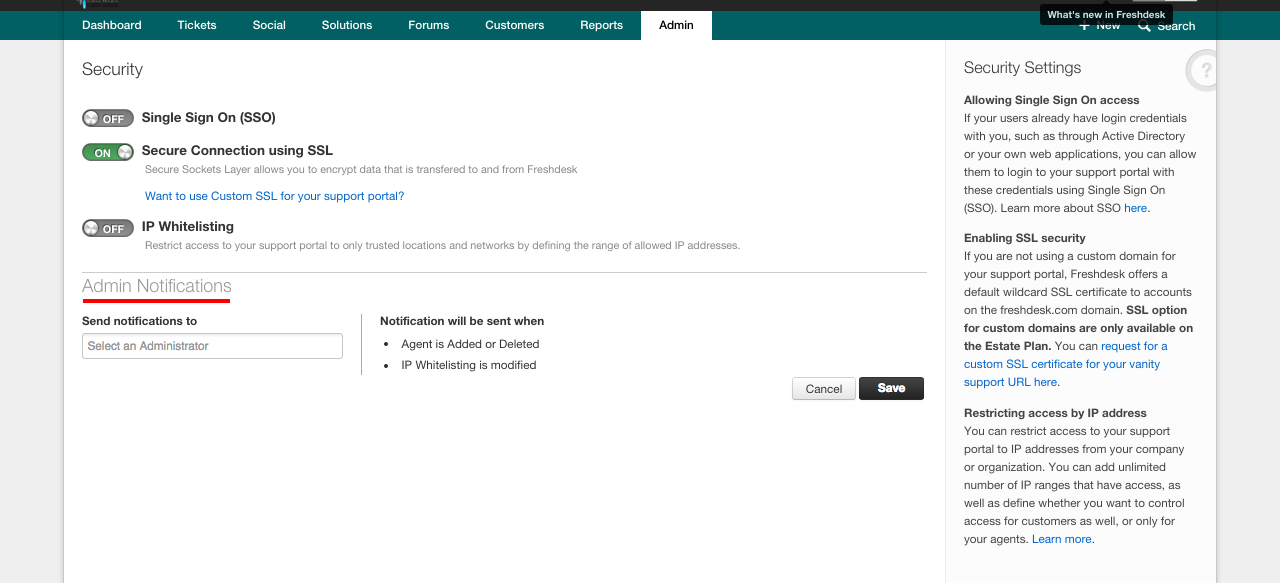This screenshot has width=1280, height=583.
Task: Turn off Secure Connection using SSL
Action: [107, 152]
